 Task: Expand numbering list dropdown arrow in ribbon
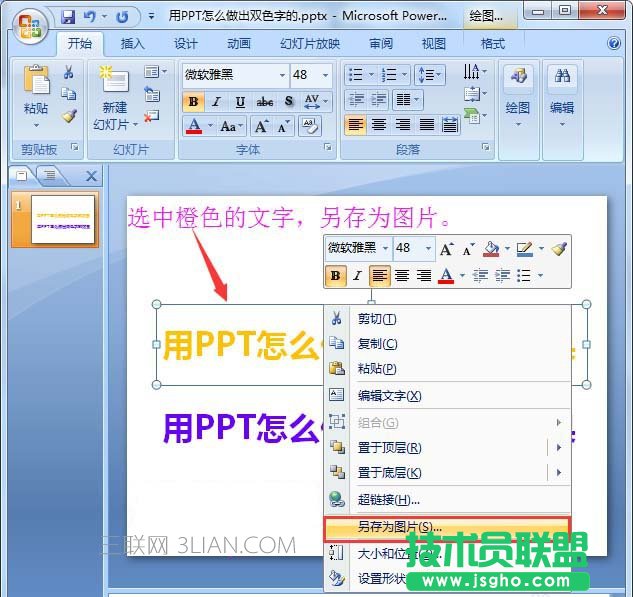404,75
